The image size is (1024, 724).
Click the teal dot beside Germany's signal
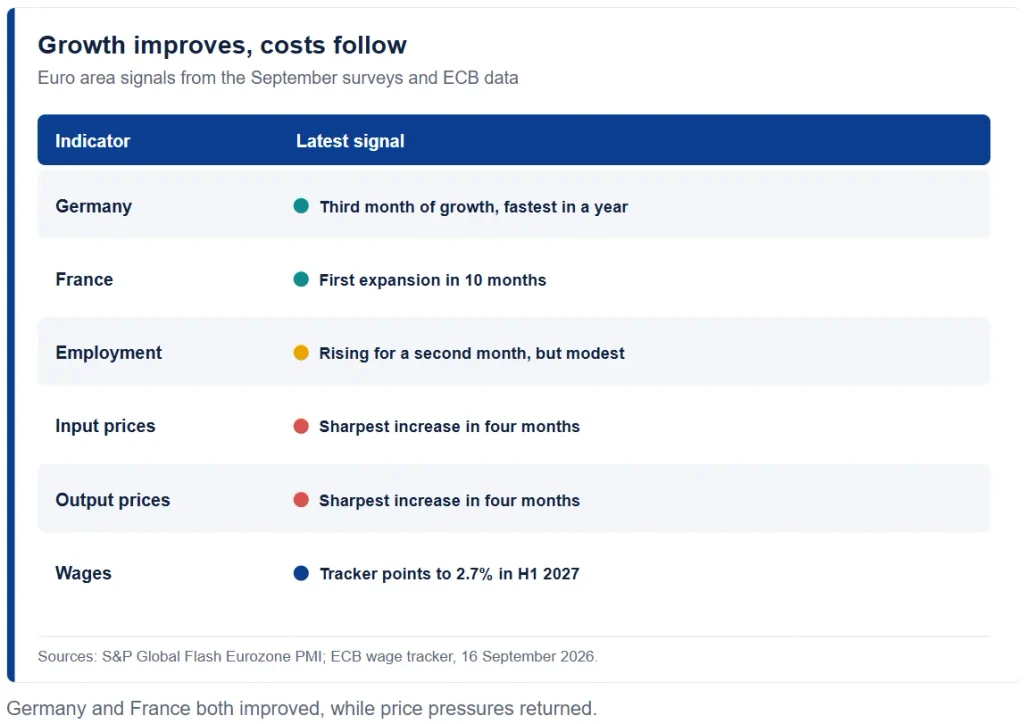301,206
